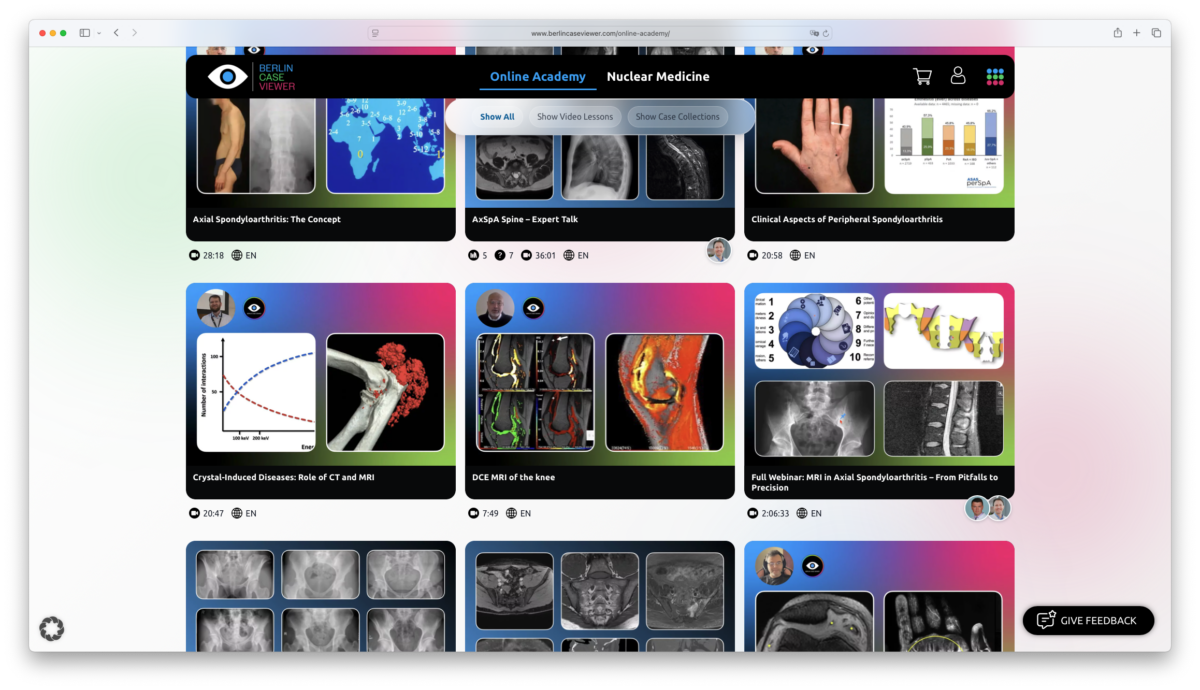The width and height of the screenshot is (1200, 690).
Task: Open DCE MRI of the knee title
Action: (514, 477)
